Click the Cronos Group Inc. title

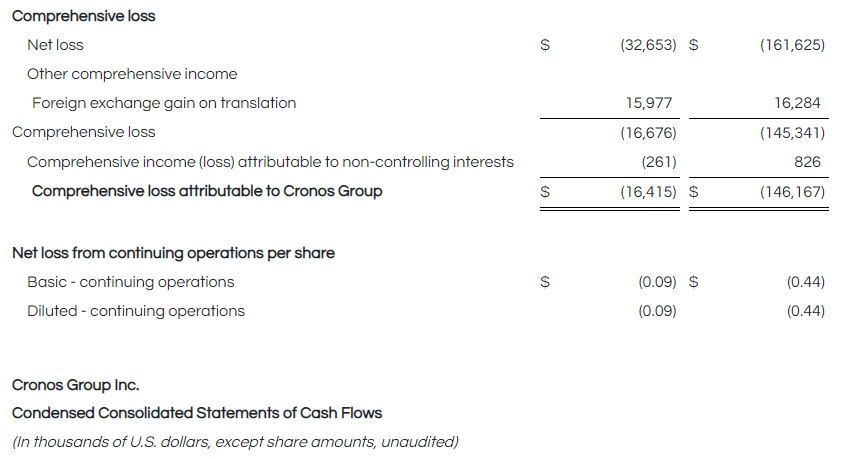(x=76, y=385)
